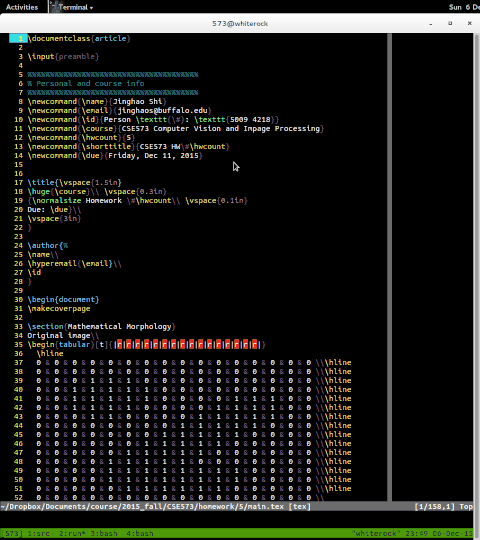480x540 pixels.
Task: Click the \input{preamble} line
Action: pos(63,56)
